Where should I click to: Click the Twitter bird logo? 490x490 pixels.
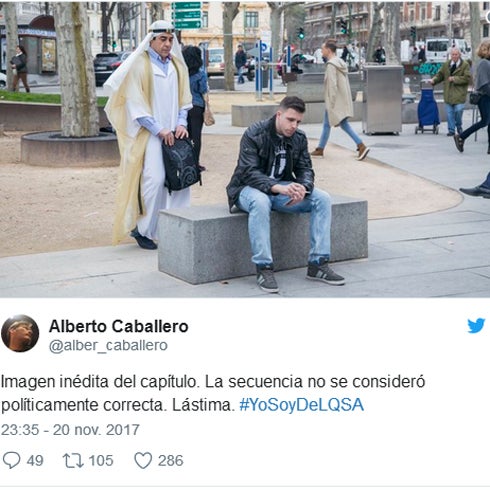(476, 326)
